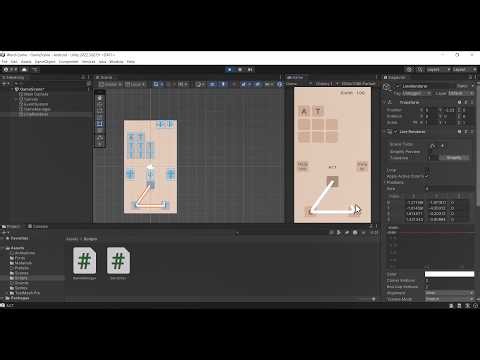Viewport: 480px width, 360px height.
Task: Switch to the Inspector tab
Action: (395, 77)
